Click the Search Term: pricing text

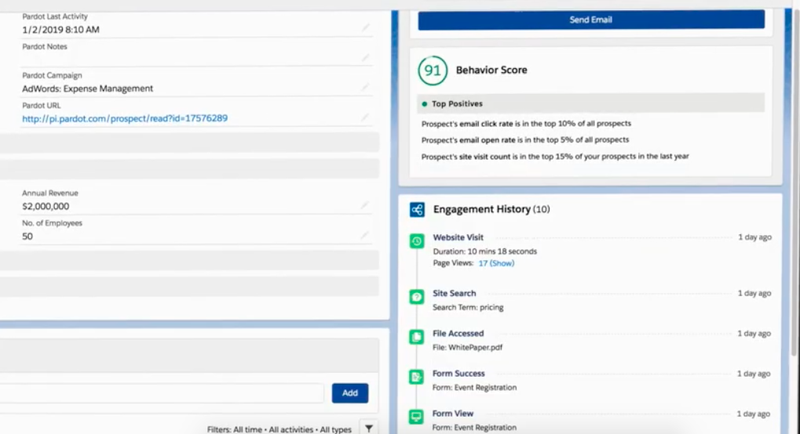point(468,308)
